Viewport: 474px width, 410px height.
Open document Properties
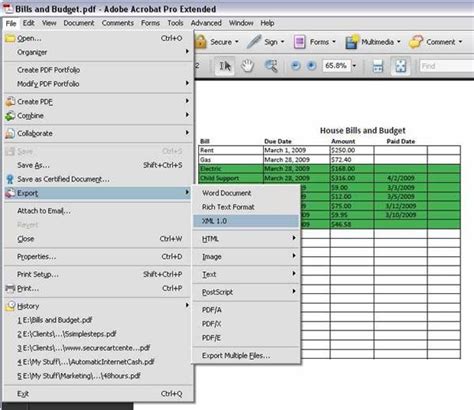(97, 257)
